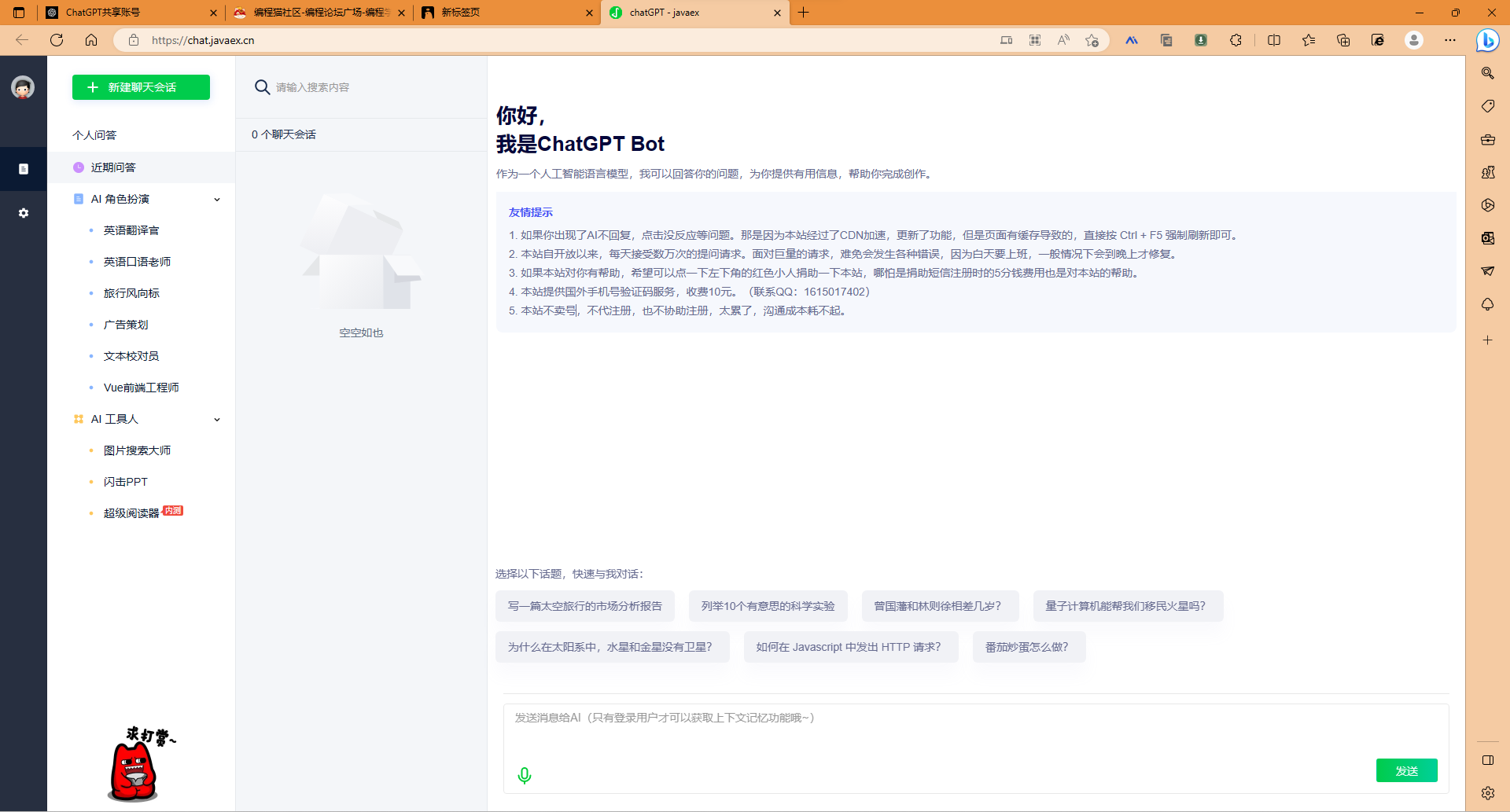Open Edge sidebar Outlook icon

(x=1488, y=238)
